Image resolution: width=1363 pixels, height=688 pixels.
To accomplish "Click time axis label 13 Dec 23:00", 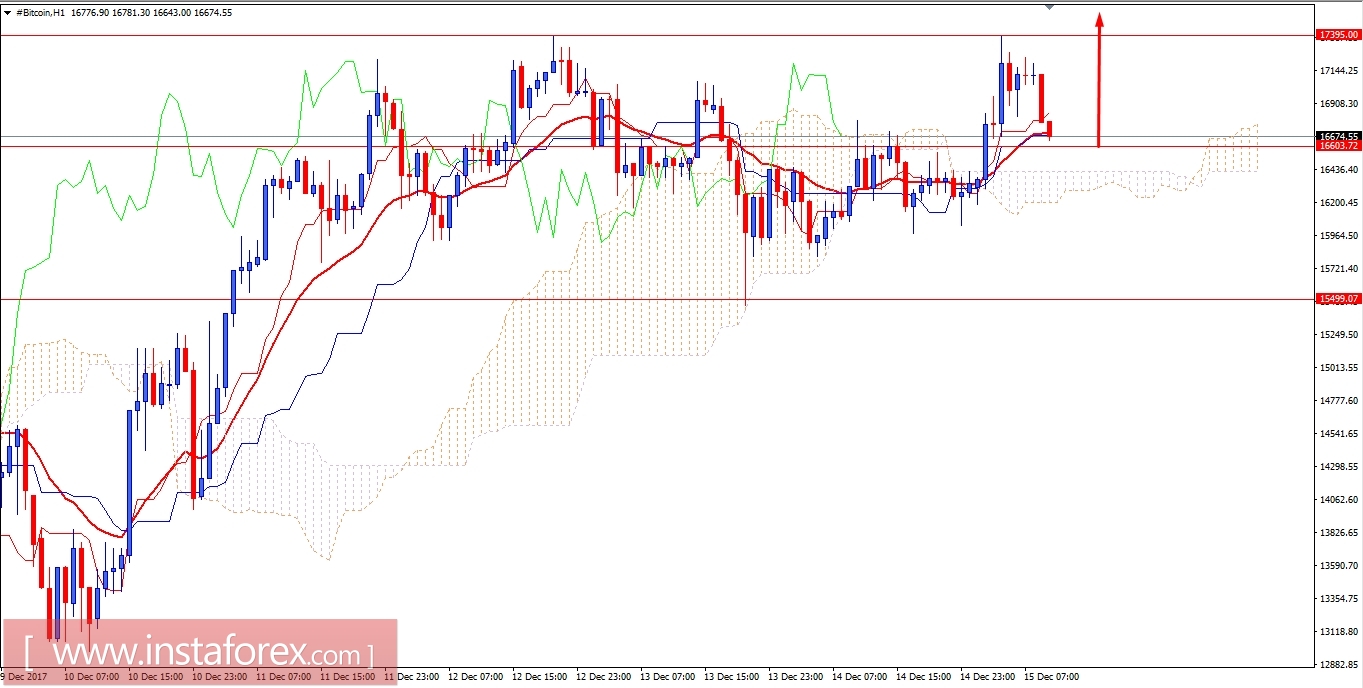I will click(x=794, y=677).
